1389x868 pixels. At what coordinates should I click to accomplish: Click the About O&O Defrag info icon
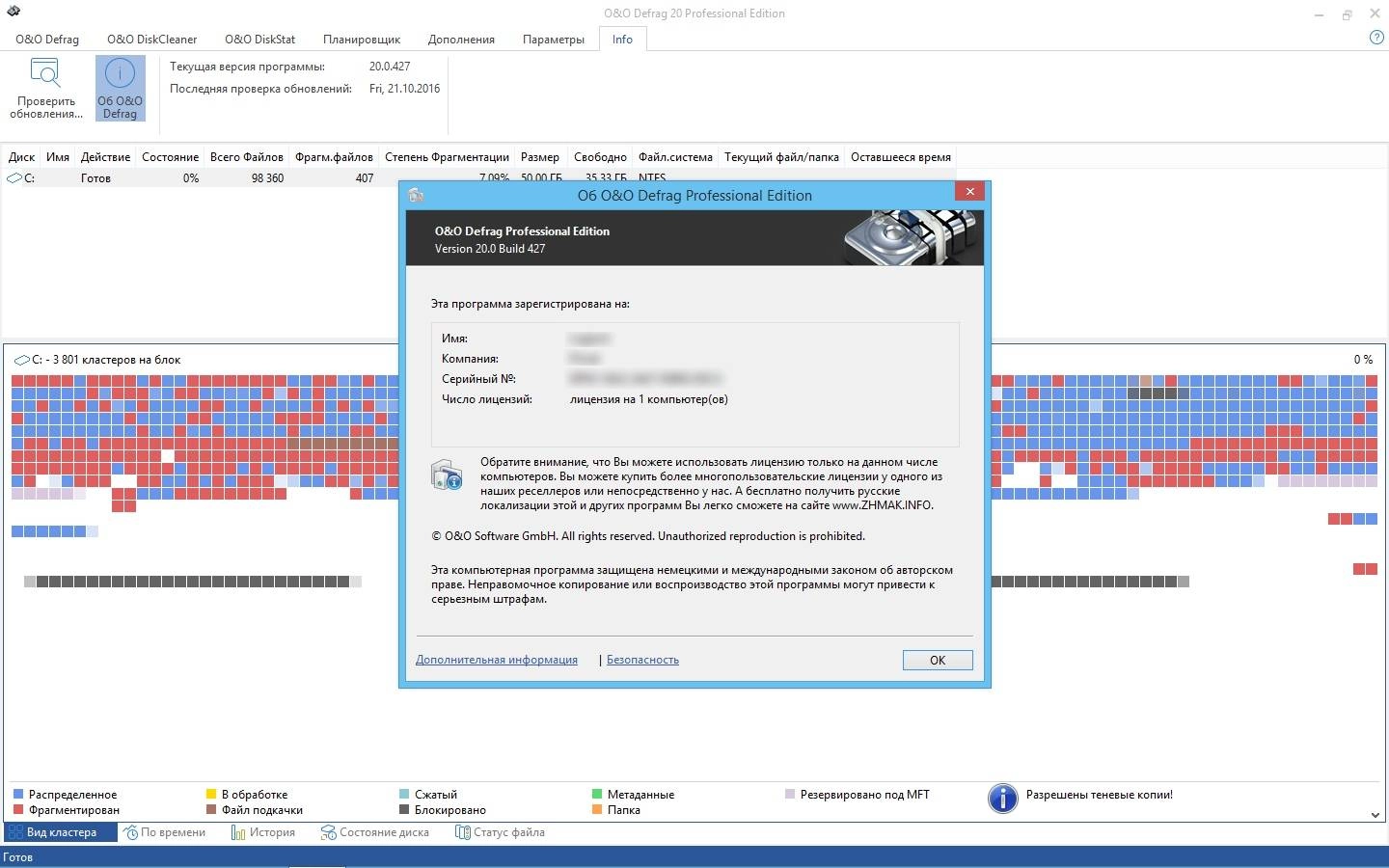tap(120, 74)
